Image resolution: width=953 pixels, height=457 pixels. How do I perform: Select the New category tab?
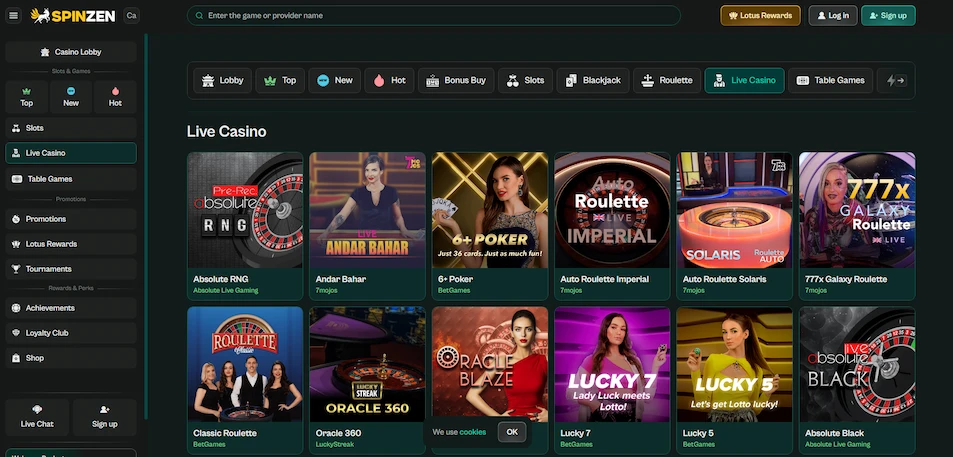click(335, 80)
